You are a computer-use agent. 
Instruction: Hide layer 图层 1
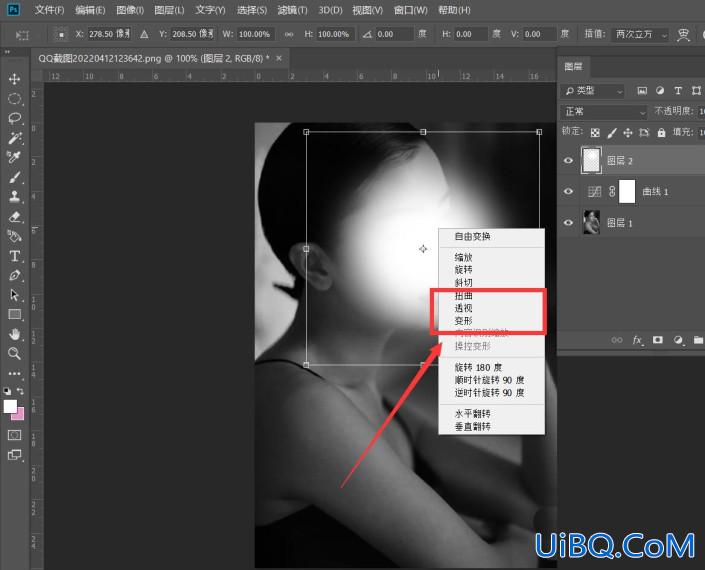click(x=568, y=223)
